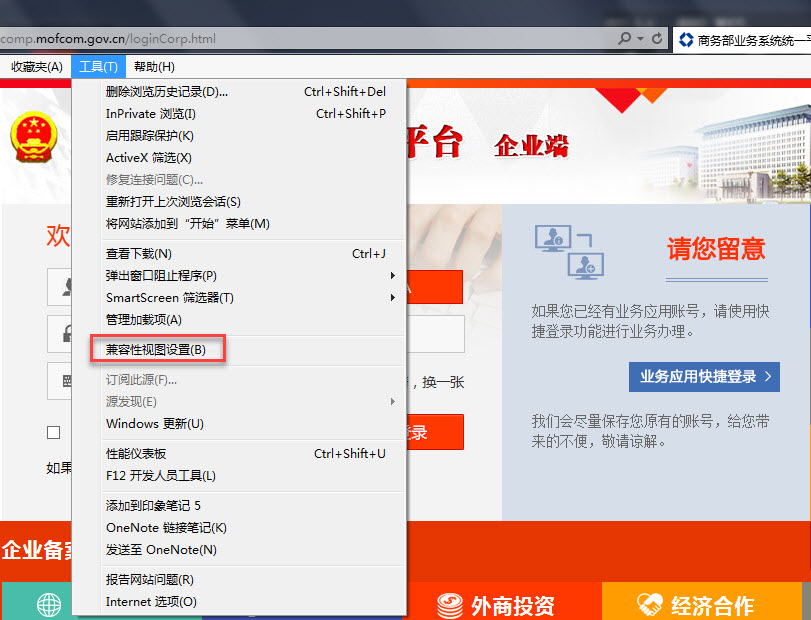811x620 pixels.
Task: Open the address bar autocomplete dropdown
Action: point(643,36)
